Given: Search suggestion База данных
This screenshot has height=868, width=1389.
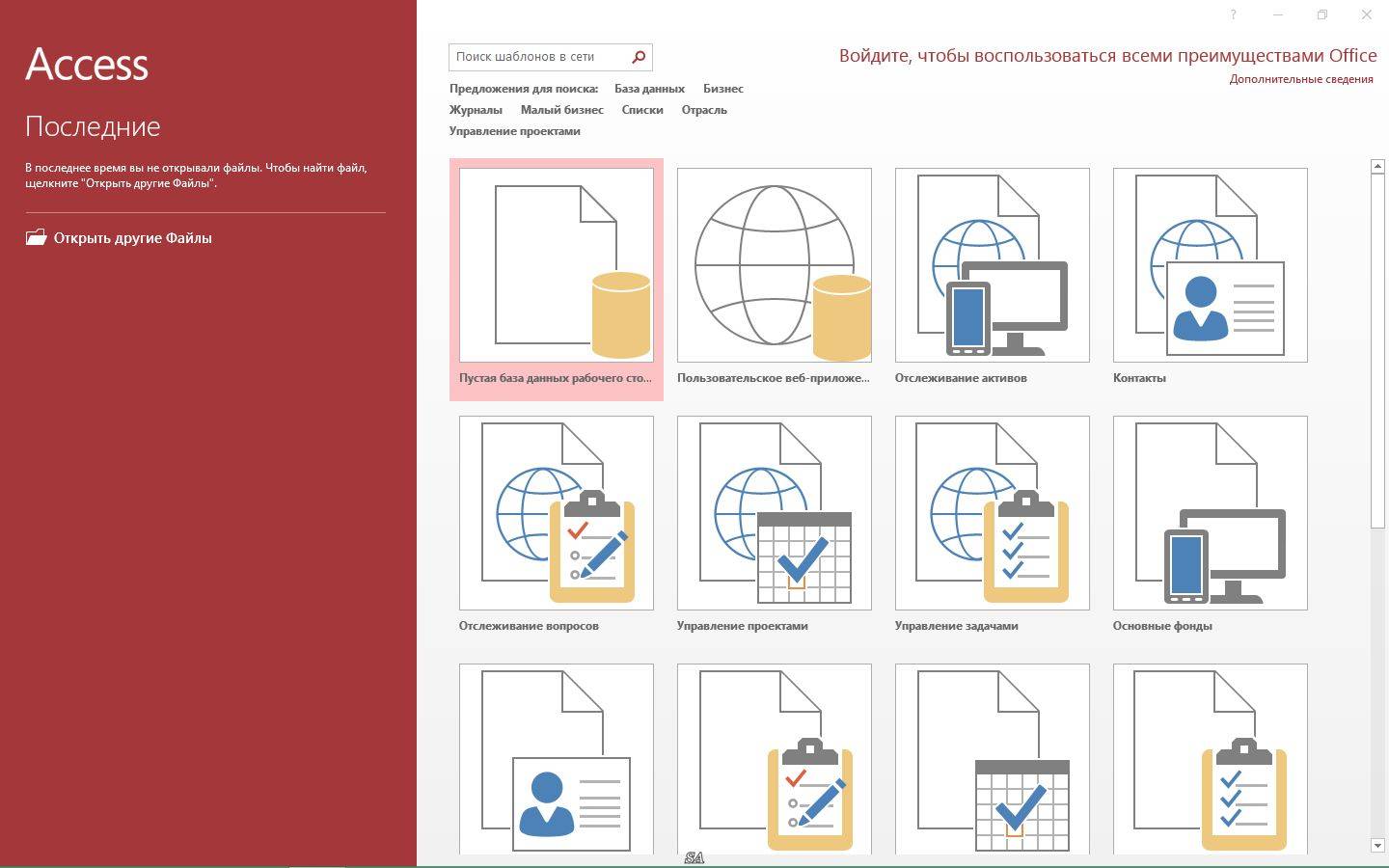Looking at the screenshot, I should pyautogui.click(x=649, y=89).
